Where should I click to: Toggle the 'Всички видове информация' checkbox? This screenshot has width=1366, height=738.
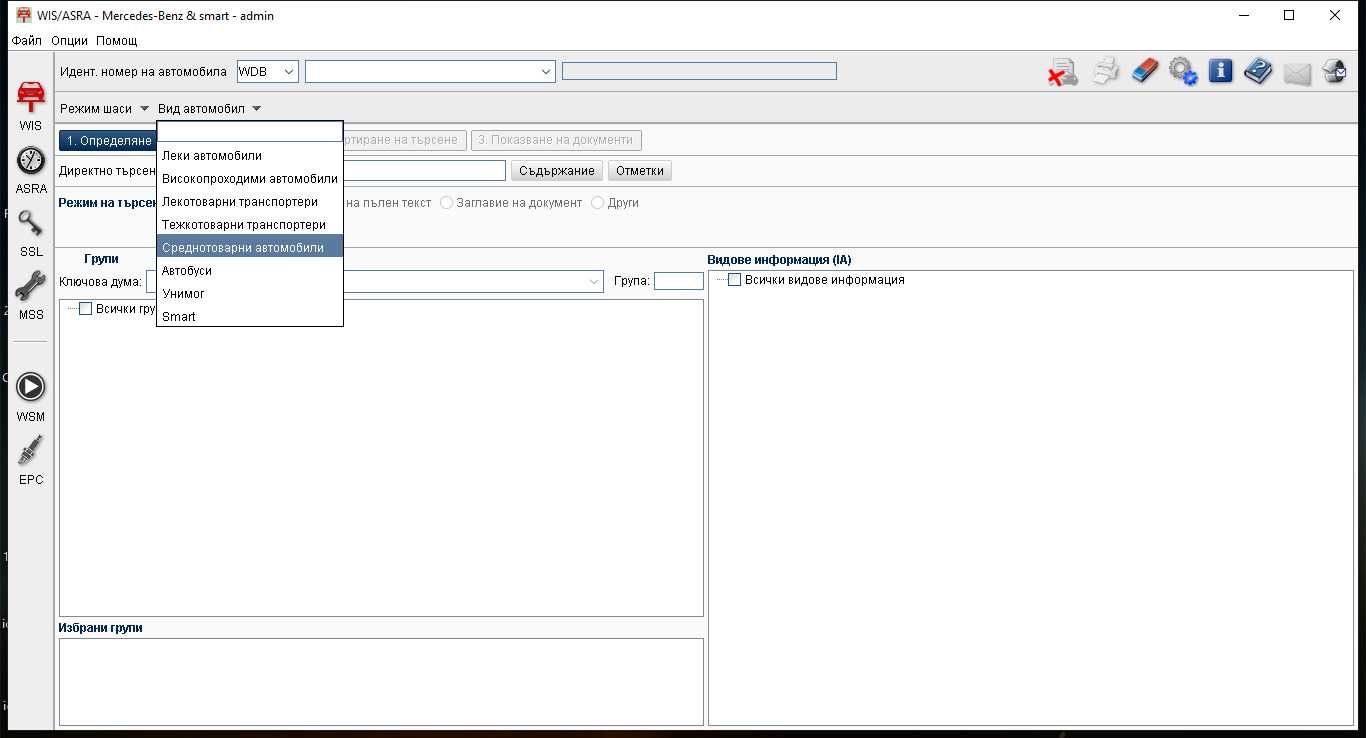[734, 280]
